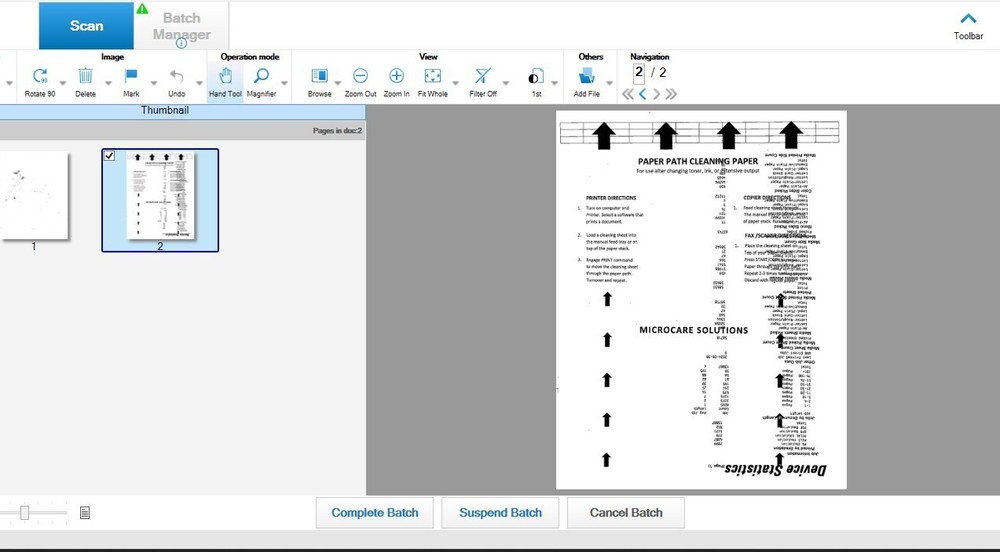Click Suspend Batch button

(x=501, y=513)
